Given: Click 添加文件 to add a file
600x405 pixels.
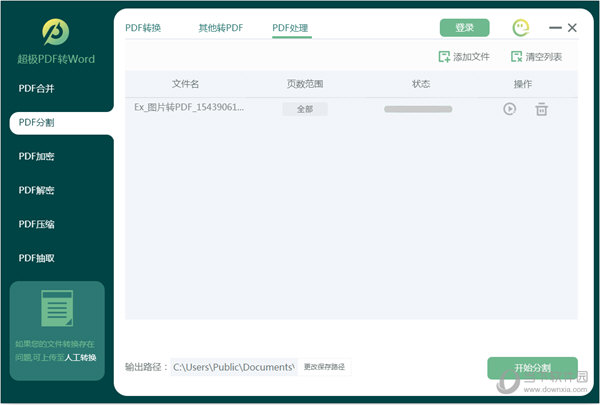Looking at the screenshot, I should [x=464, y=57].
